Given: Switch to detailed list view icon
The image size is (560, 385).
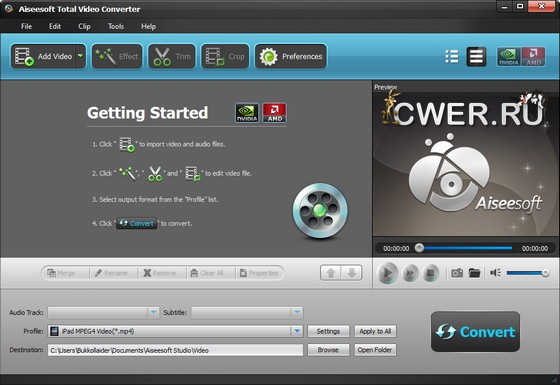Looking at the screenshot, I should click(452, 56).
